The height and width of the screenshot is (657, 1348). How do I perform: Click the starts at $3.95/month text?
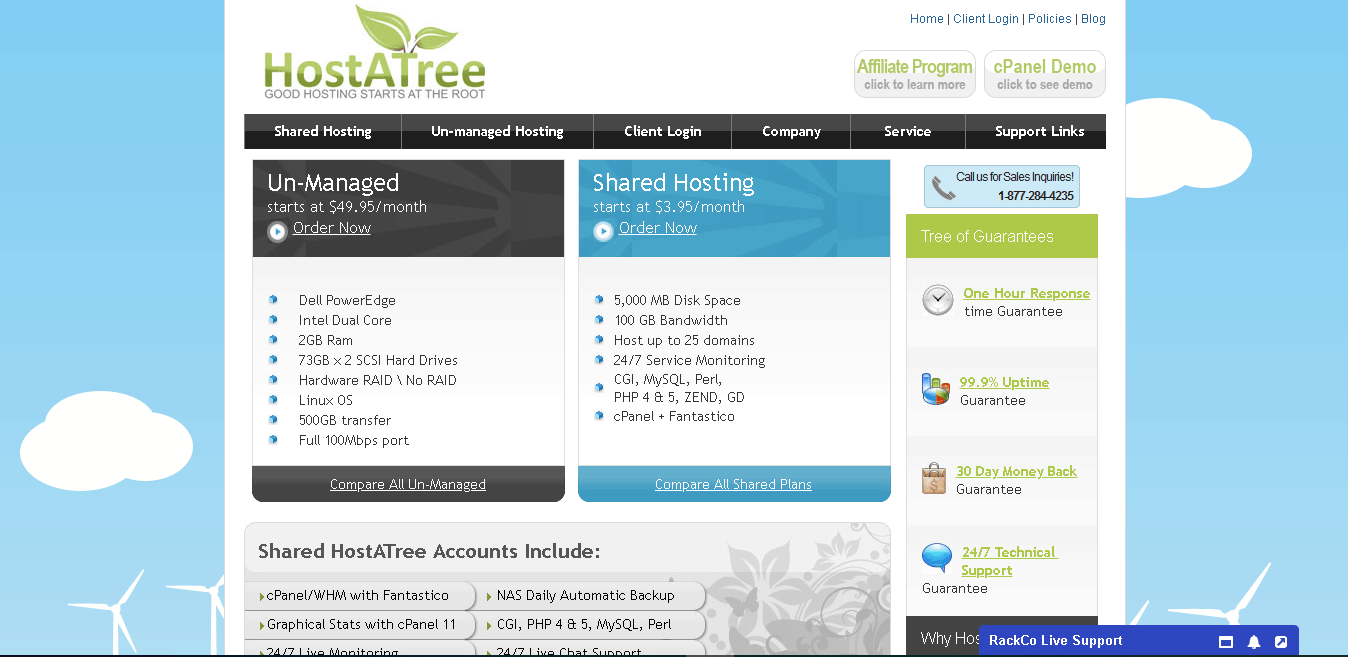(x=669, y=207)
